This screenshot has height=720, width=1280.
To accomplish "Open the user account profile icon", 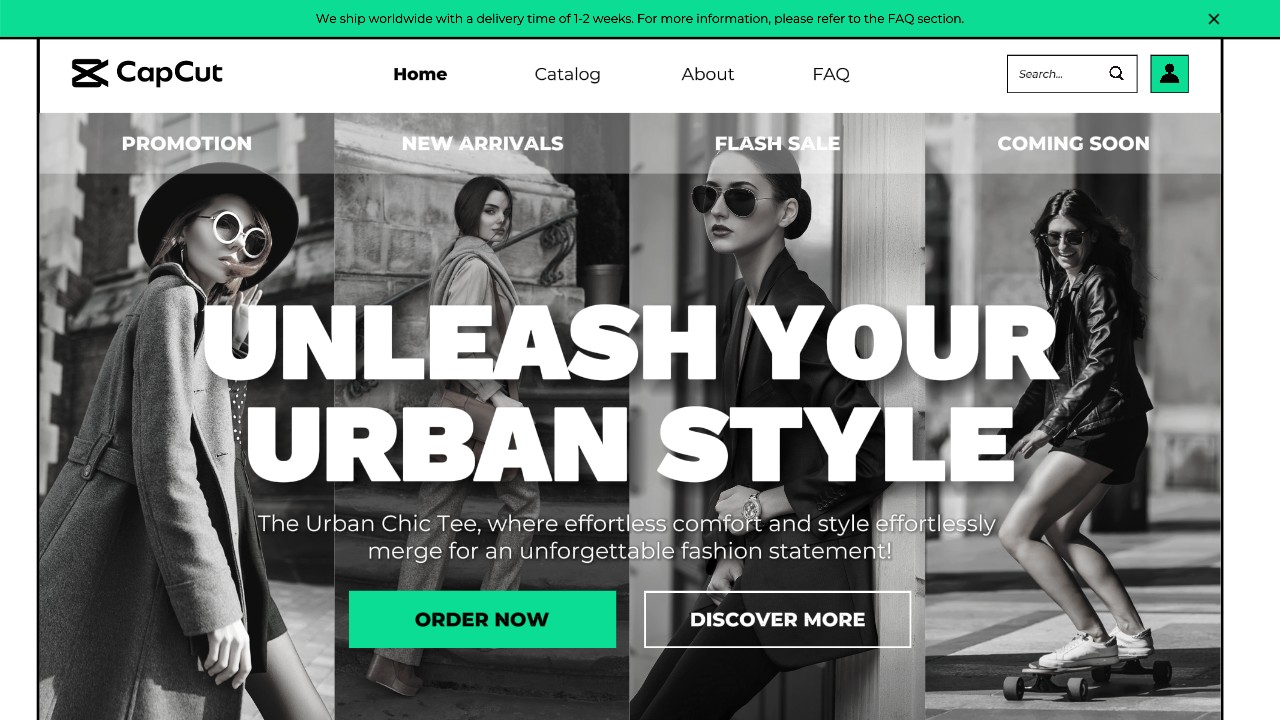I will point(1169,74).
